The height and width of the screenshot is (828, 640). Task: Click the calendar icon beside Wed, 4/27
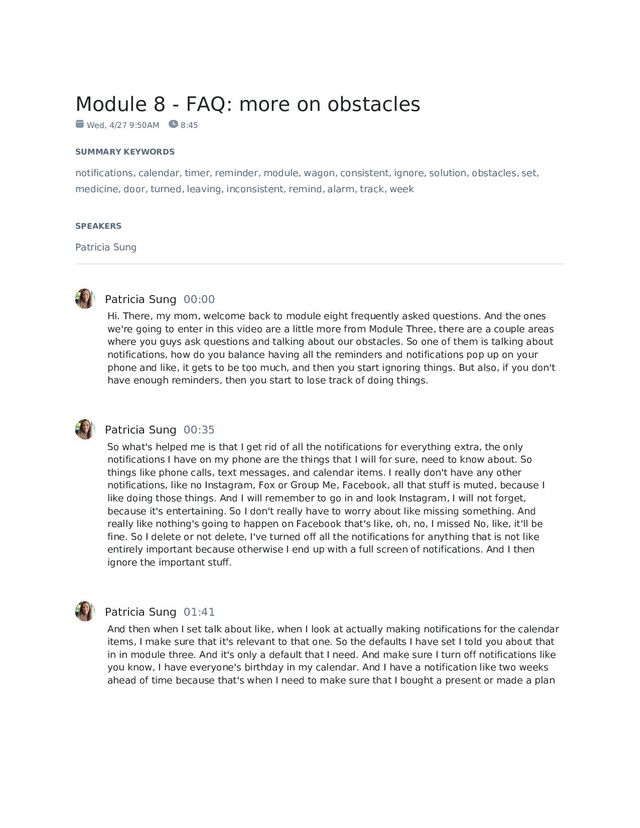pos(79,124)
